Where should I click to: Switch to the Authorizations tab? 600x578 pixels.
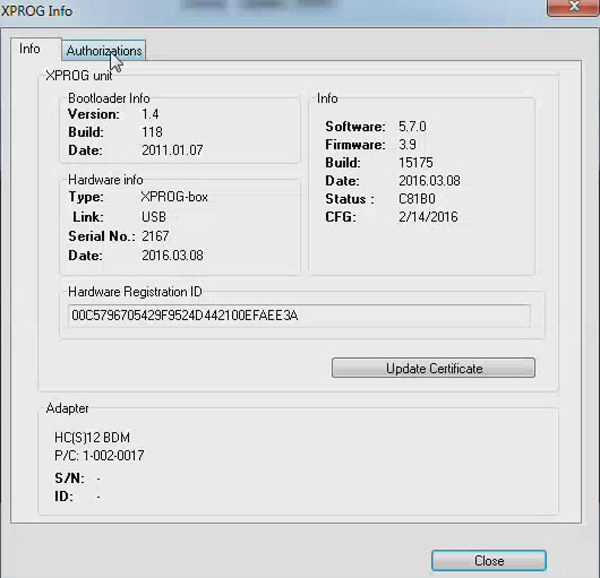103,50
